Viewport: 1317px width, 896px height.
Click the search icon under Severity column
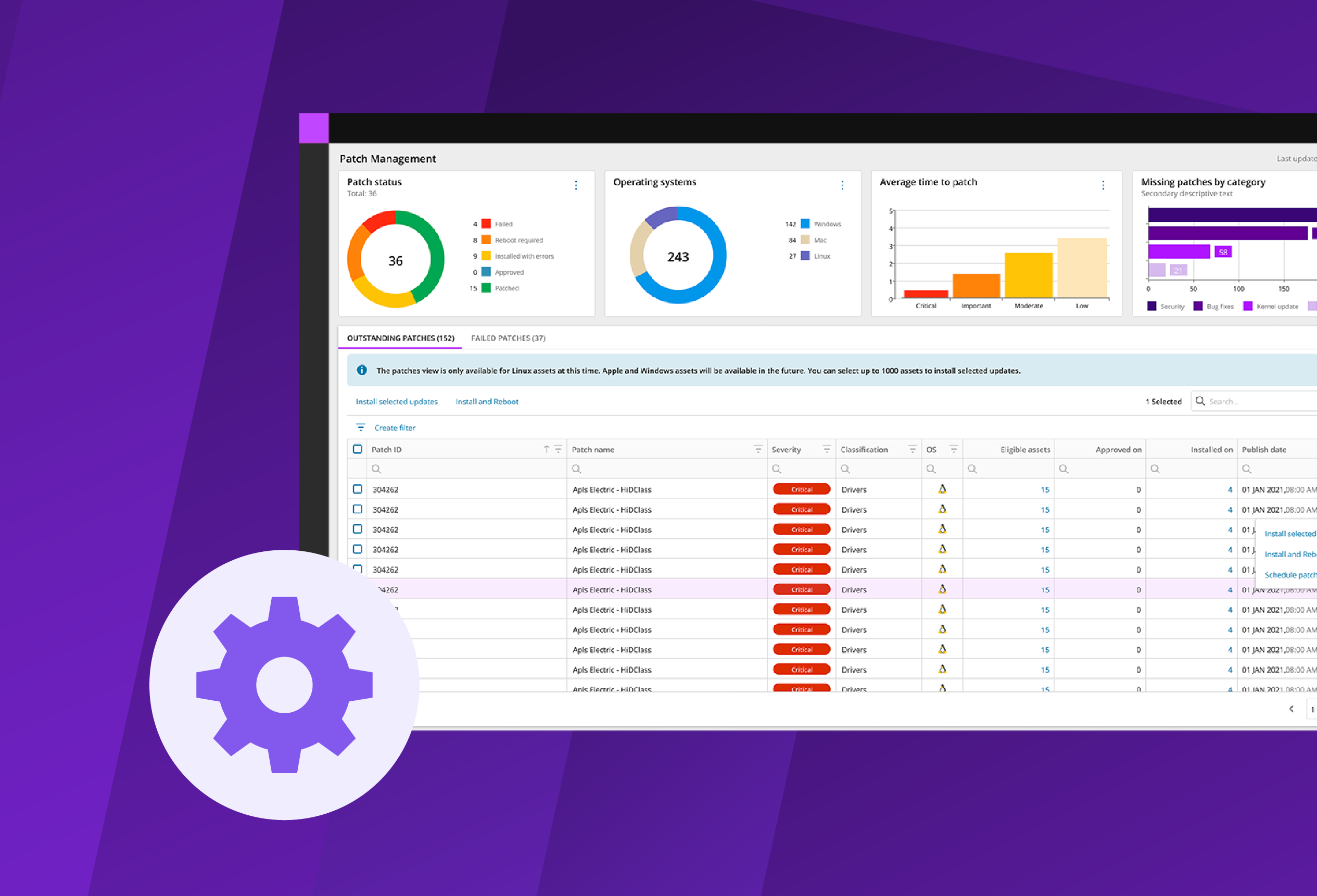tap(776, 469)
